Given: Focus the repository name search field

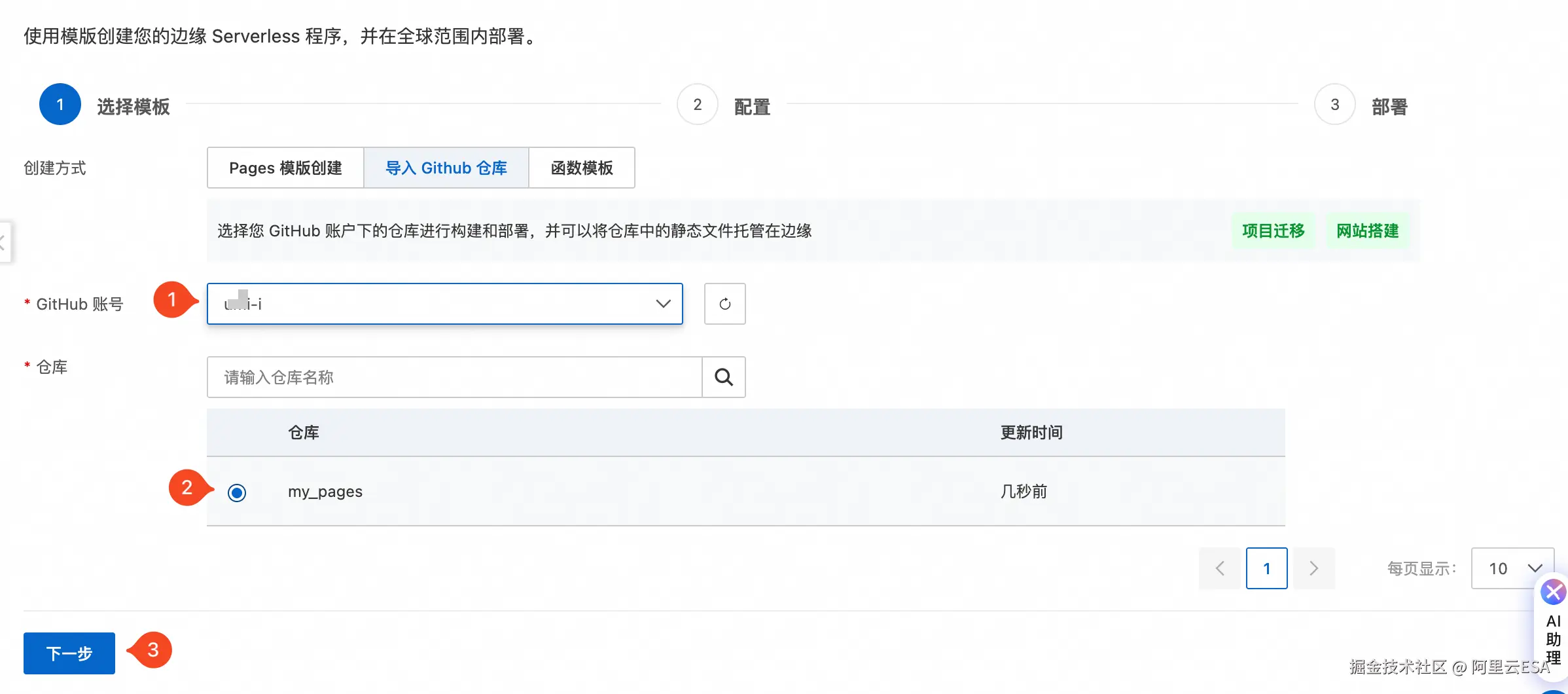Looking at the screenshot, I should point(455,377).
